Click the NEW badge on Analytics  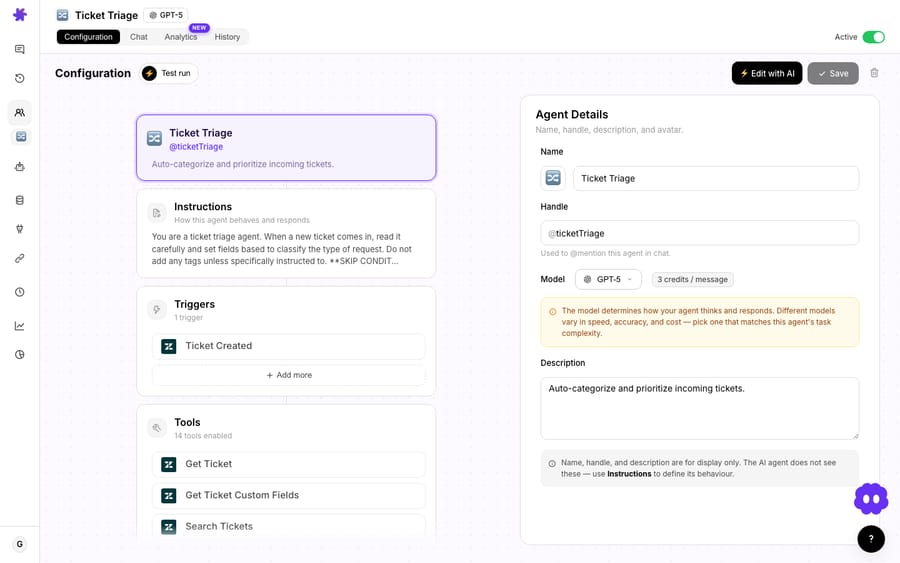(x=199, y=28)
